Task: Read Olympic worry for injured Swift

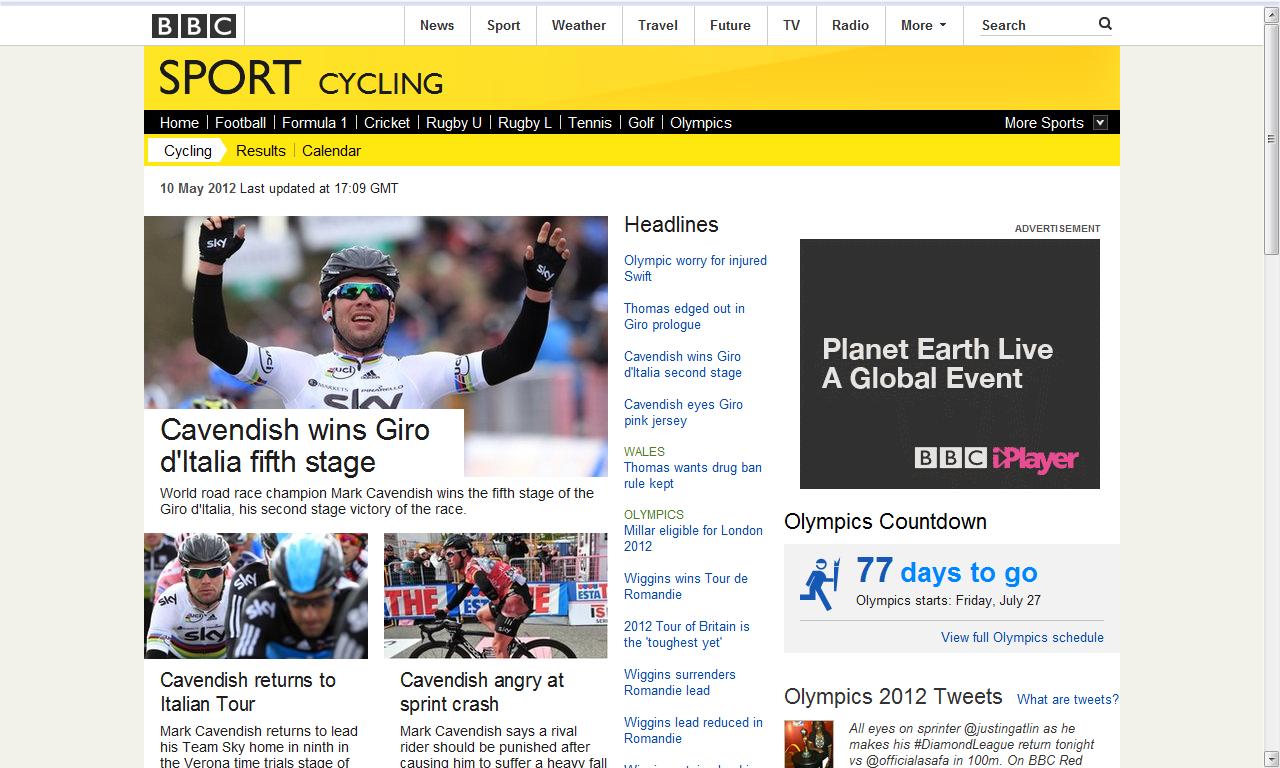Action: [x=695, y=268]
